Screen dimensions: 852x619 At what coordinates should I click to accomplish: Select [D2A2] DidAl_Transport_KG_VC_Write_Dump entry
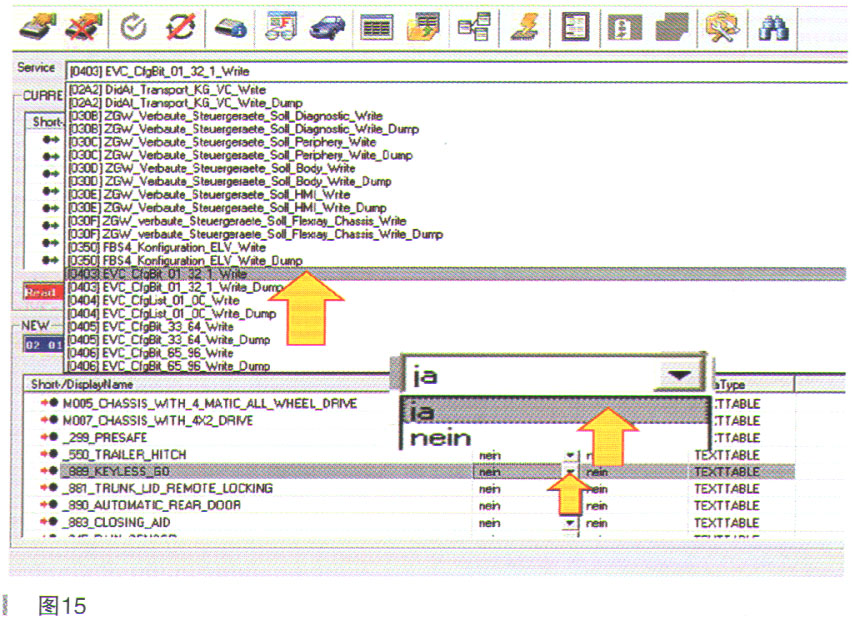185,103
